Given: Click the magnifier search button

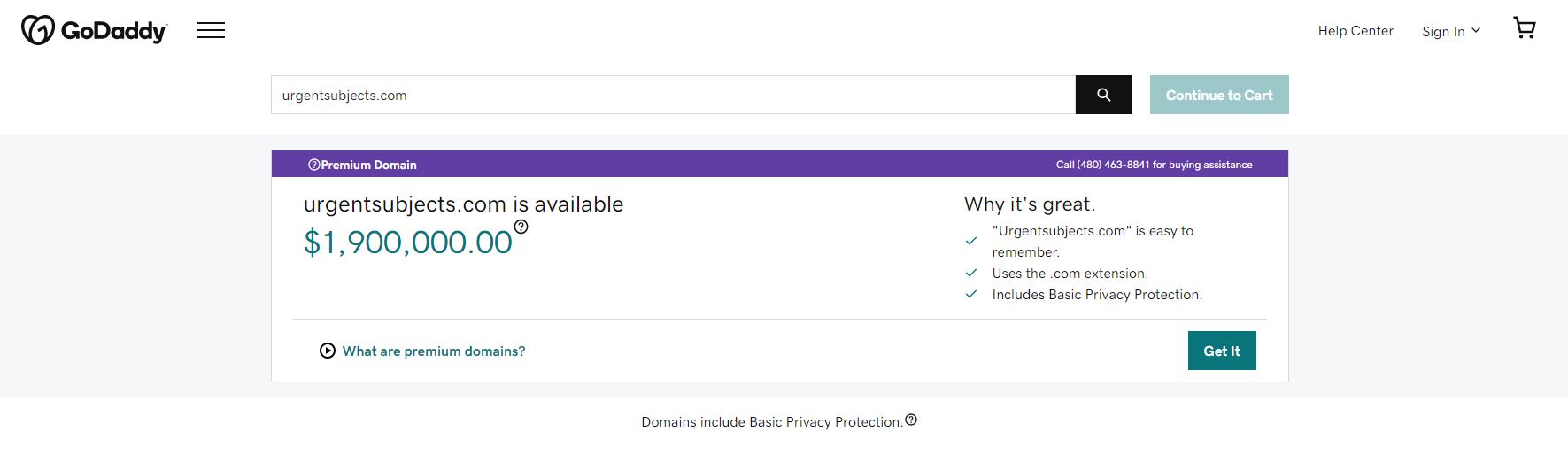Looking at the screenshot, I should 1103,95.
